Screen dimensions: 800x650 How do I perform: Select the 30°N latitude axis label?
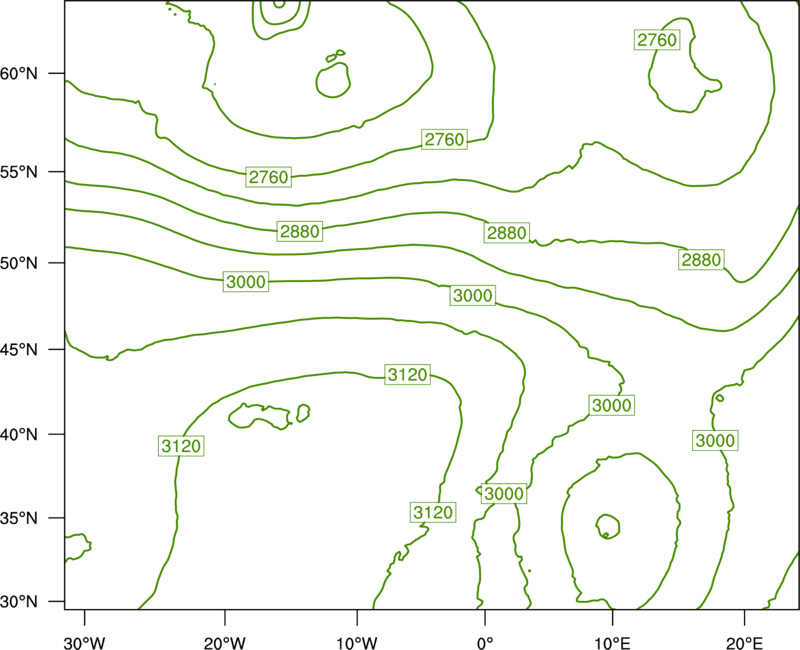18,602
